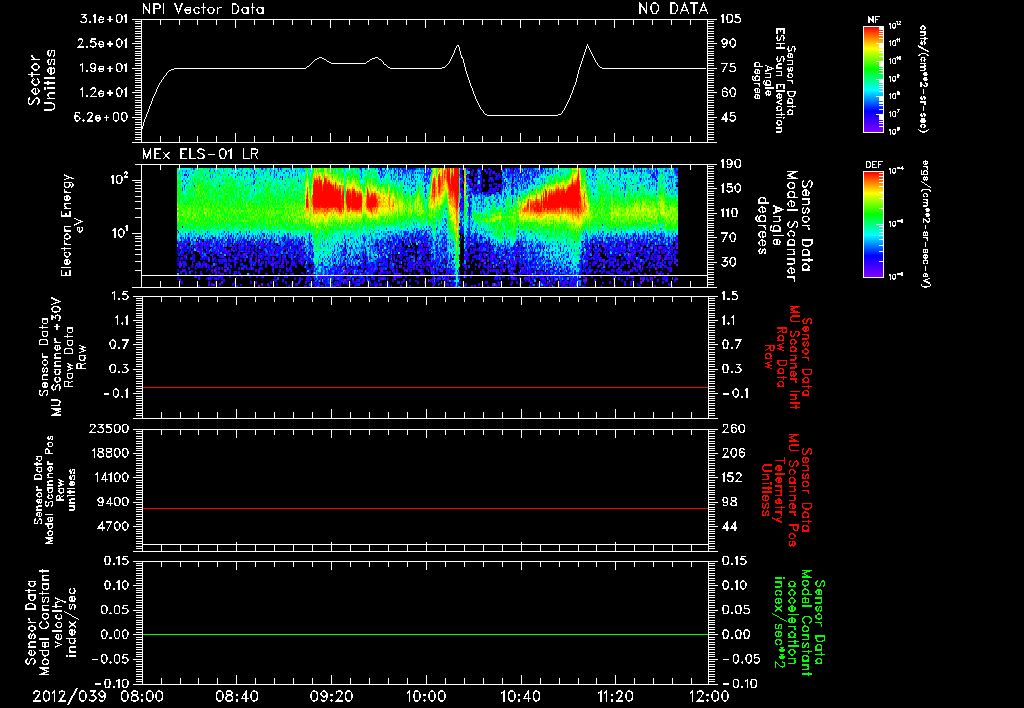This screenshot has width=1024, height=708.
Task: Click the '45' elevation angle tick
Action: pyautogui.click(x=728, y=118)
